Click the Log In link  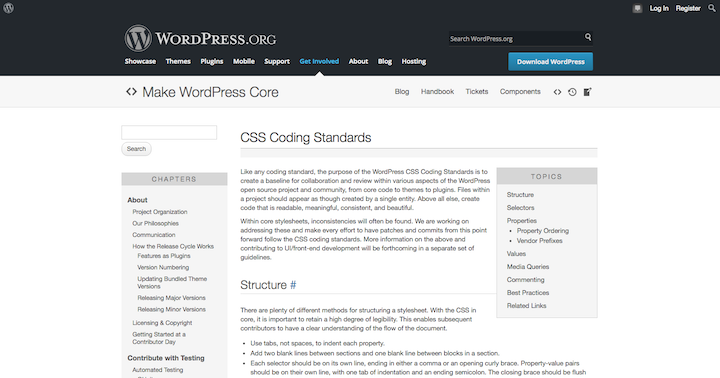pos(659,8)
